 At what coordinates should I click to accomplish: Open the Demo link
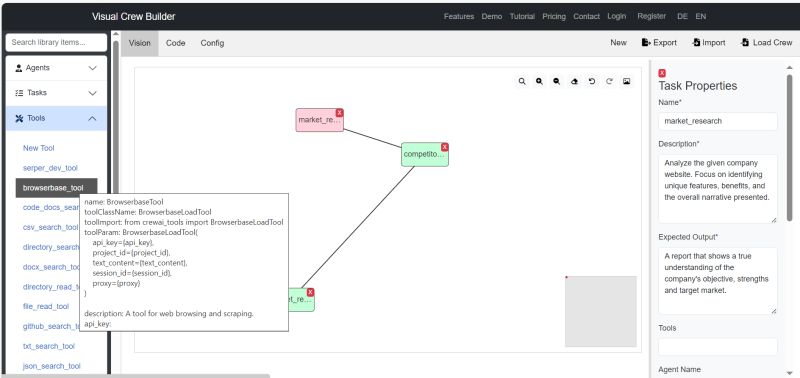(492, 16)
